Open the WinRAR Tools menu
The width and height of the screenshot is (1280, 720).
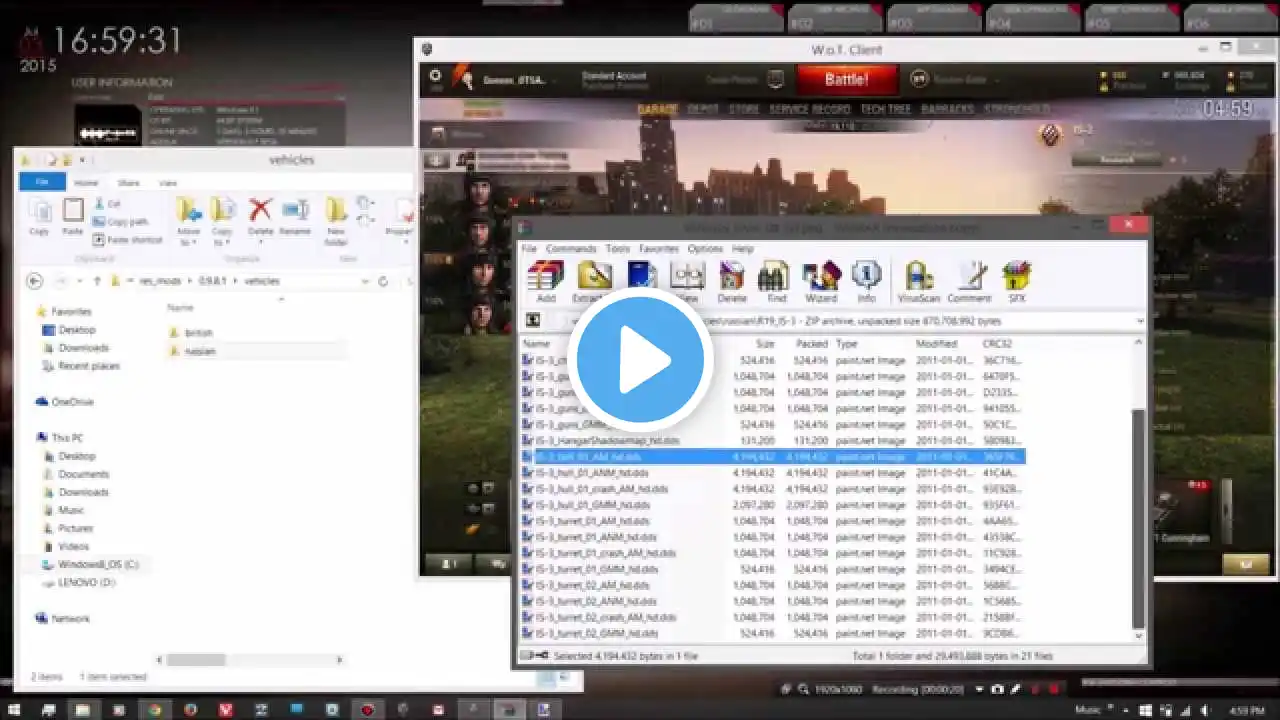pos(618,248)
